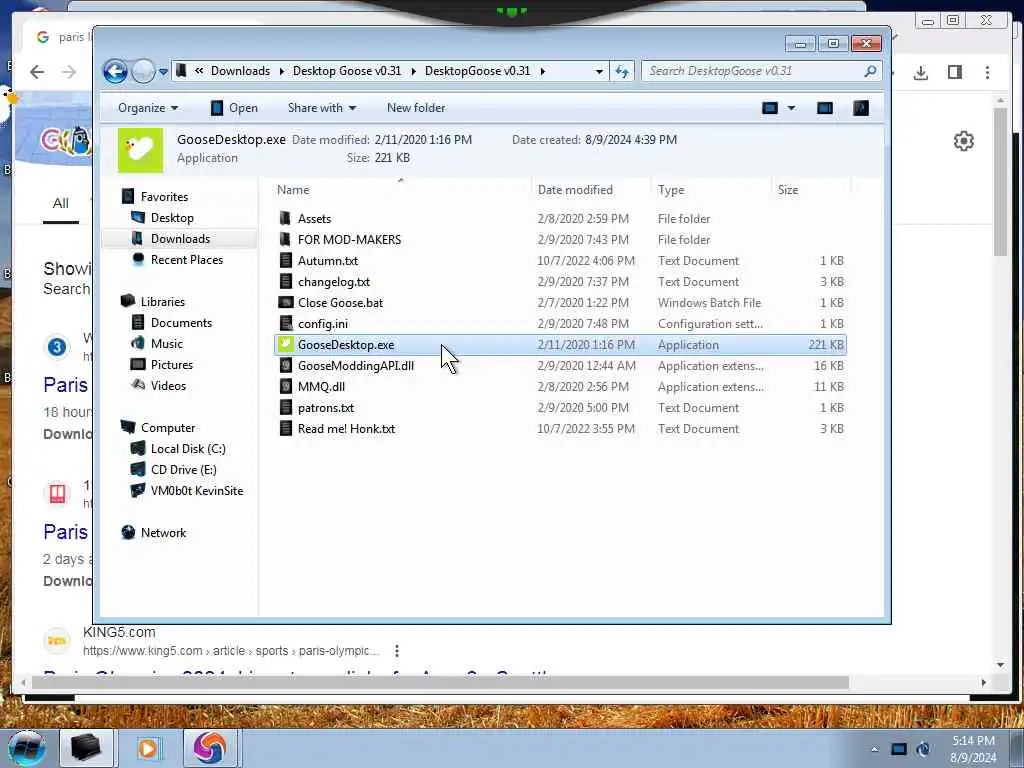Viewport: 1024px width, 768px height.
Task: Select the changelog.txt file
Action: pyautogui.click(x=334, y=281)
